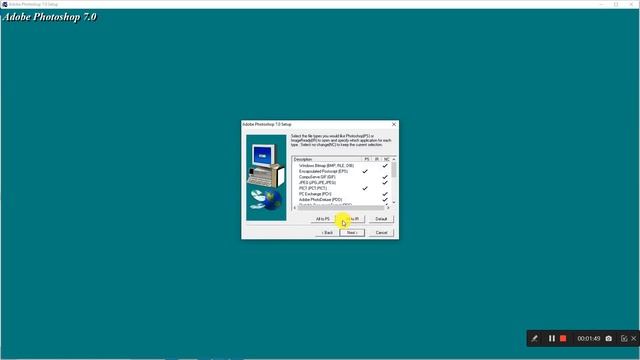Click the PS checkmark for Encapsulated Postscript
This screenshot has width=640, height=360.
[365, 171]
